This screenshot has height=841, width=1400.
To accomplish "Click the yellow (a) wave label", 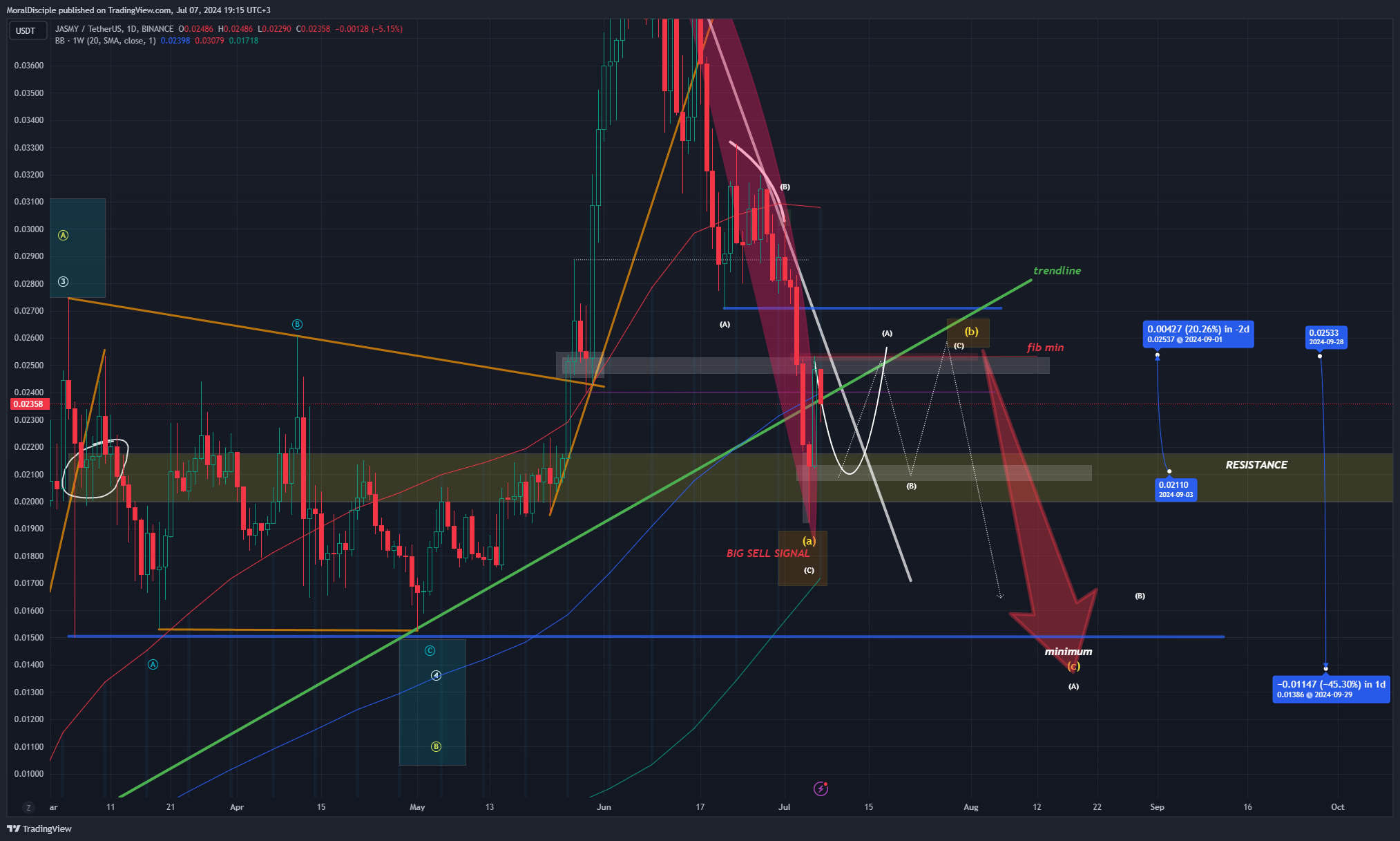I will 809,541.
